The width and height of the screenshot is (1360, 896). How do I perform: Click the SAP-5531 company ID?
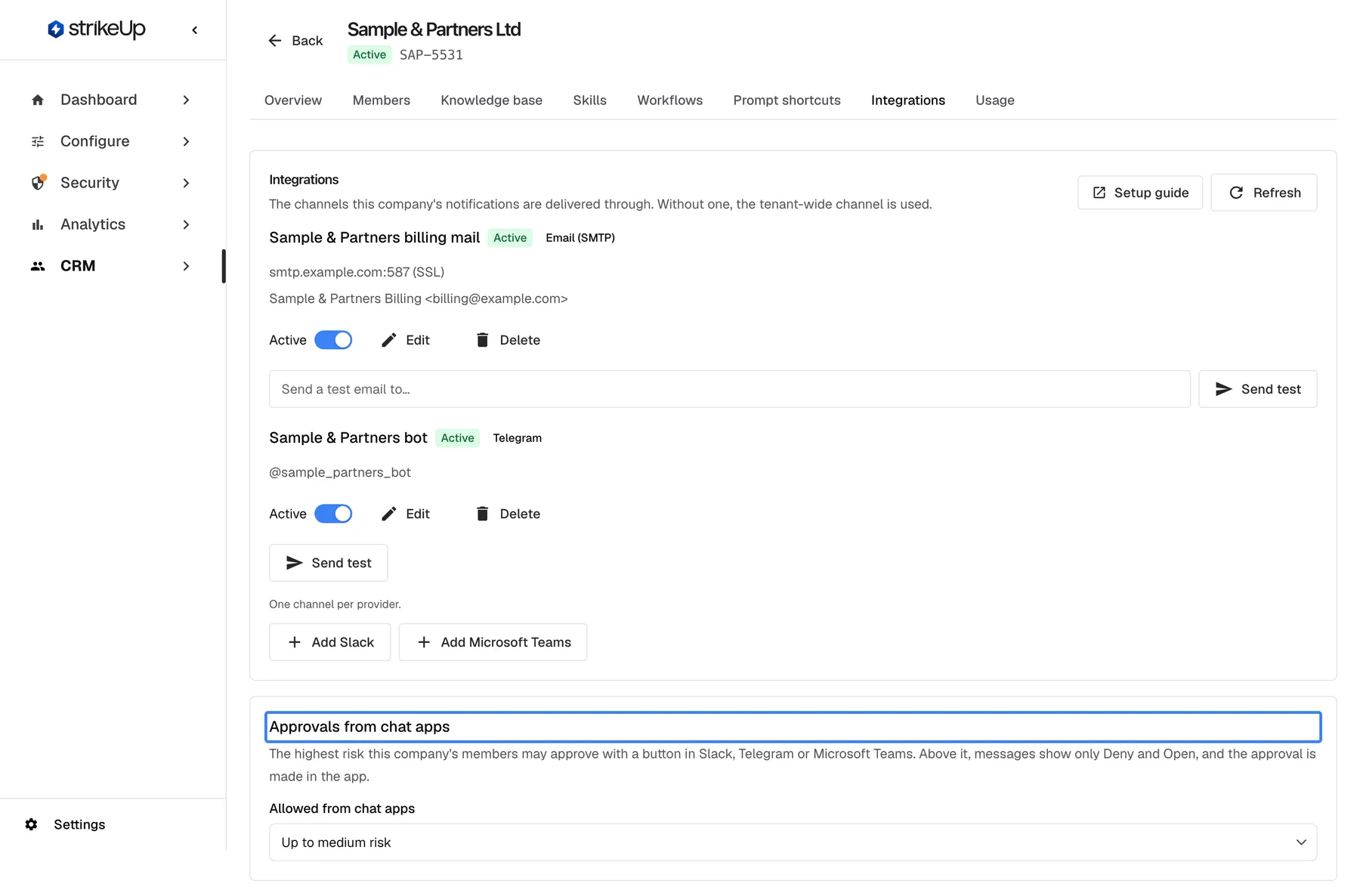431,54
